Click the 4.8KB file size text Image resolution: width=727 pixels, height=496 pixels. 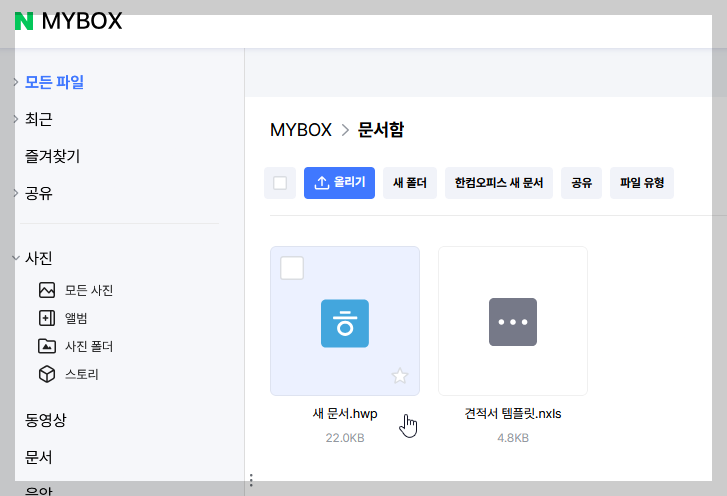[513, 438]
